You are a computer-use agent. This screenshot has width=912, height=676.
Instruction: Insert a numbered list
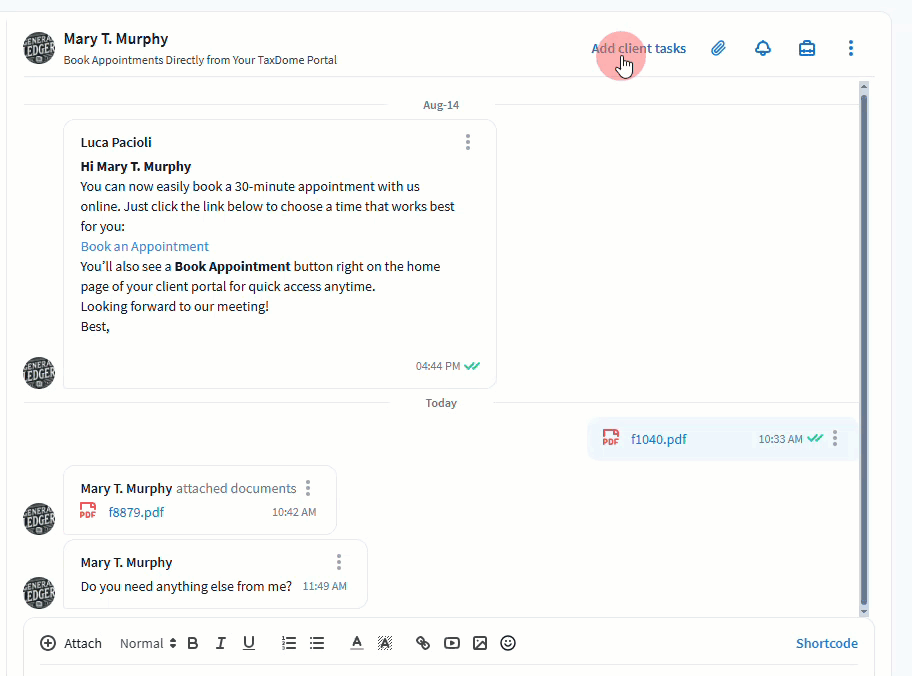coord(289,643)
